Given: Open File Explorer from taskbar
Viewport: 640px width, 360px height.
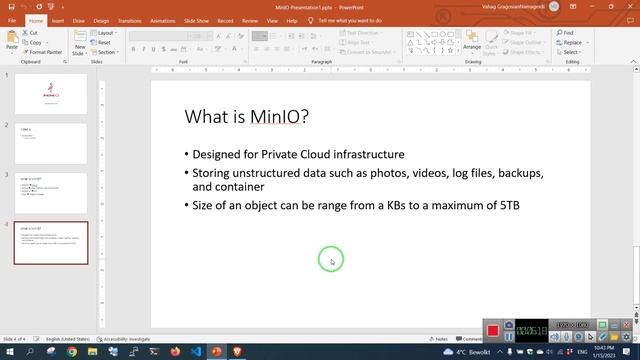Looking at the screenshot, I should click(x=93, y=351).
